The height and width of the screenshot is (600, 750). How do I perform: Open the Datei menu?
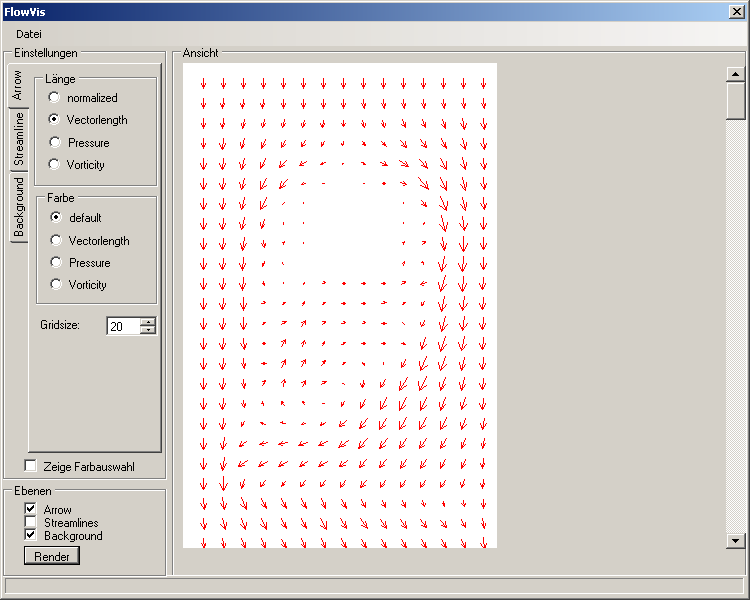29,34
